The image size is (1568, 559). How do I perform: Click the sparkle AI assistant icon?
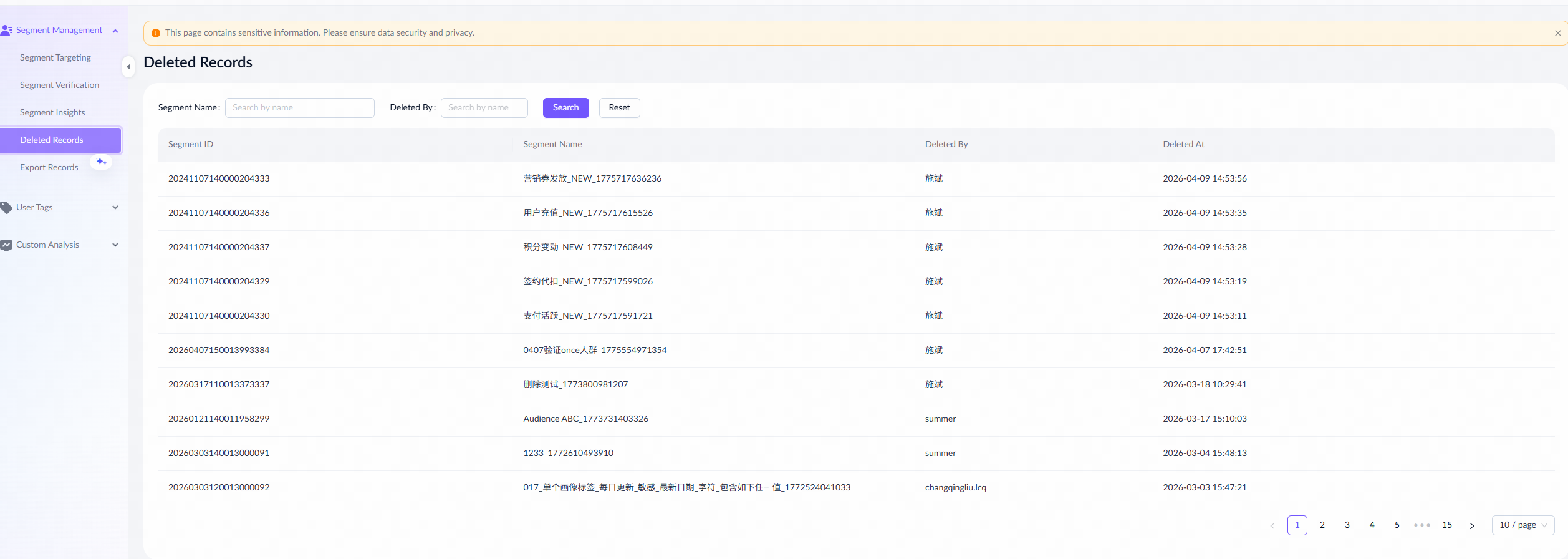coord(101,162)
